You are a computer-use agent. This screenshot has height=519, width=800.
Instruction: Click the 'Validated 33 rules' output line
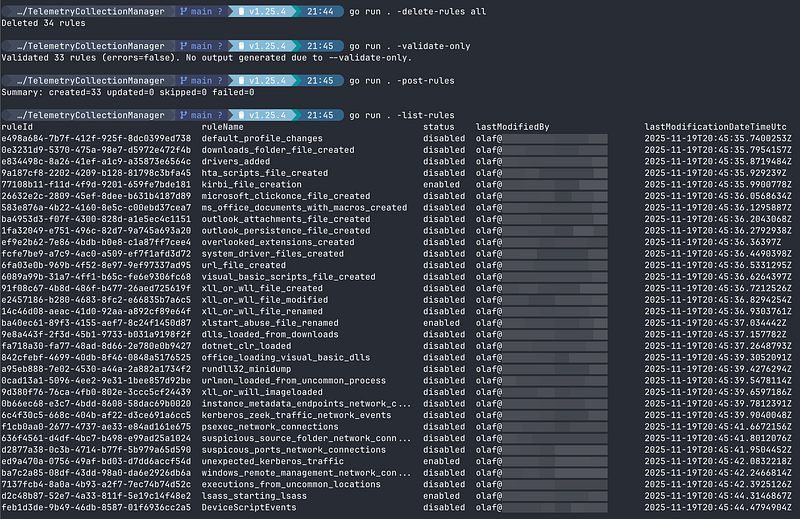pyautogui.click(x=207, y=58)
